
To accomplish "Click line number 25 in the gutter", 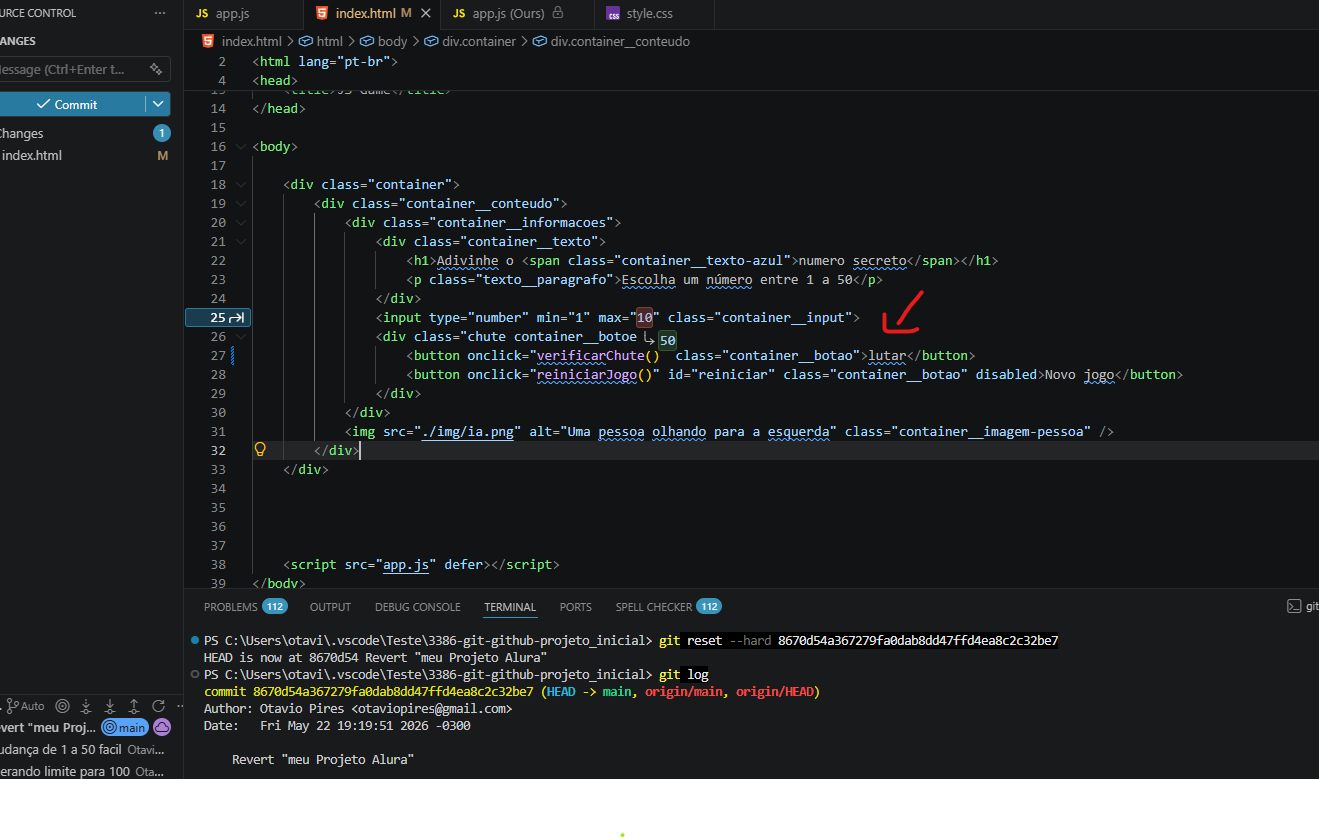I will click(217, 317).
